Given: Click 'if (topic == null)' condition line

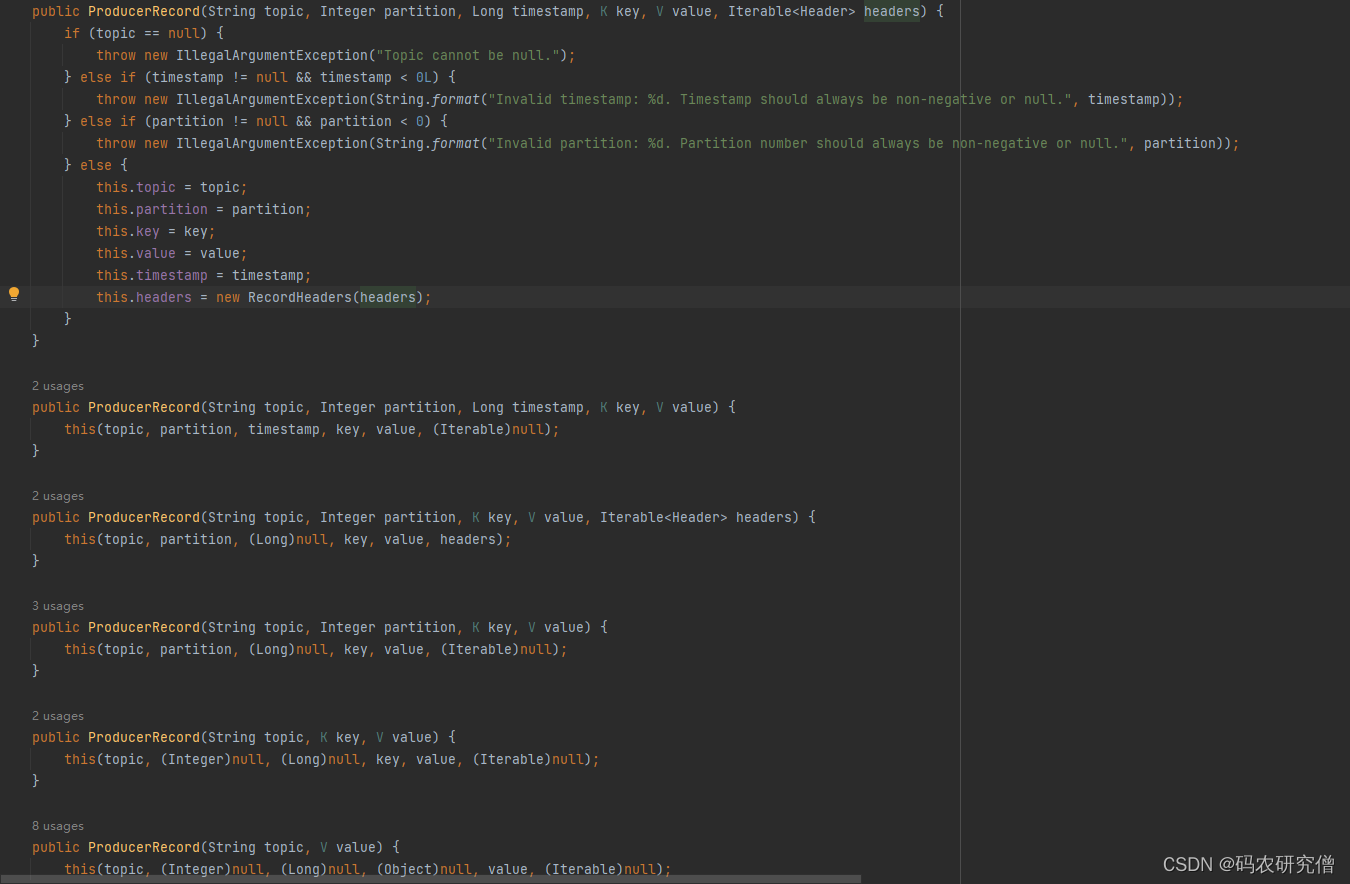Looking at the screenshot, I should tap(144, 33).
